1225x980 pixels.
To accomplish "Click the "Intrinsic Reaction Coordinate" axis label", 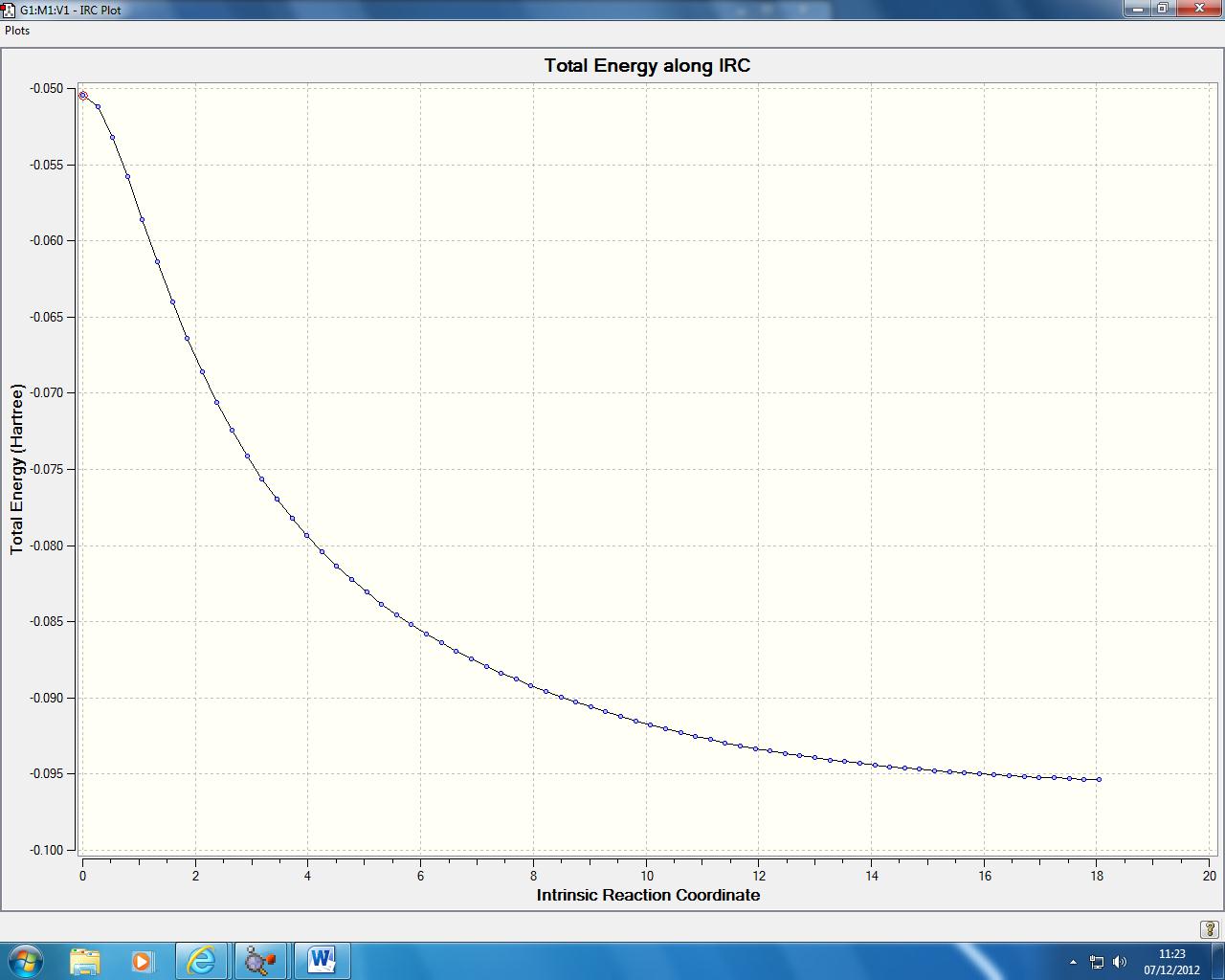I will [x=648, y=895].
